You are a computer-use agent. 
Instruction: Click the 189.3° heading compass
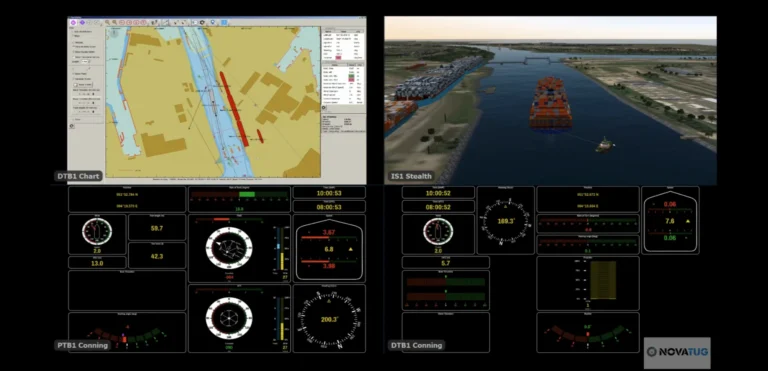click(x=506, y=221)
